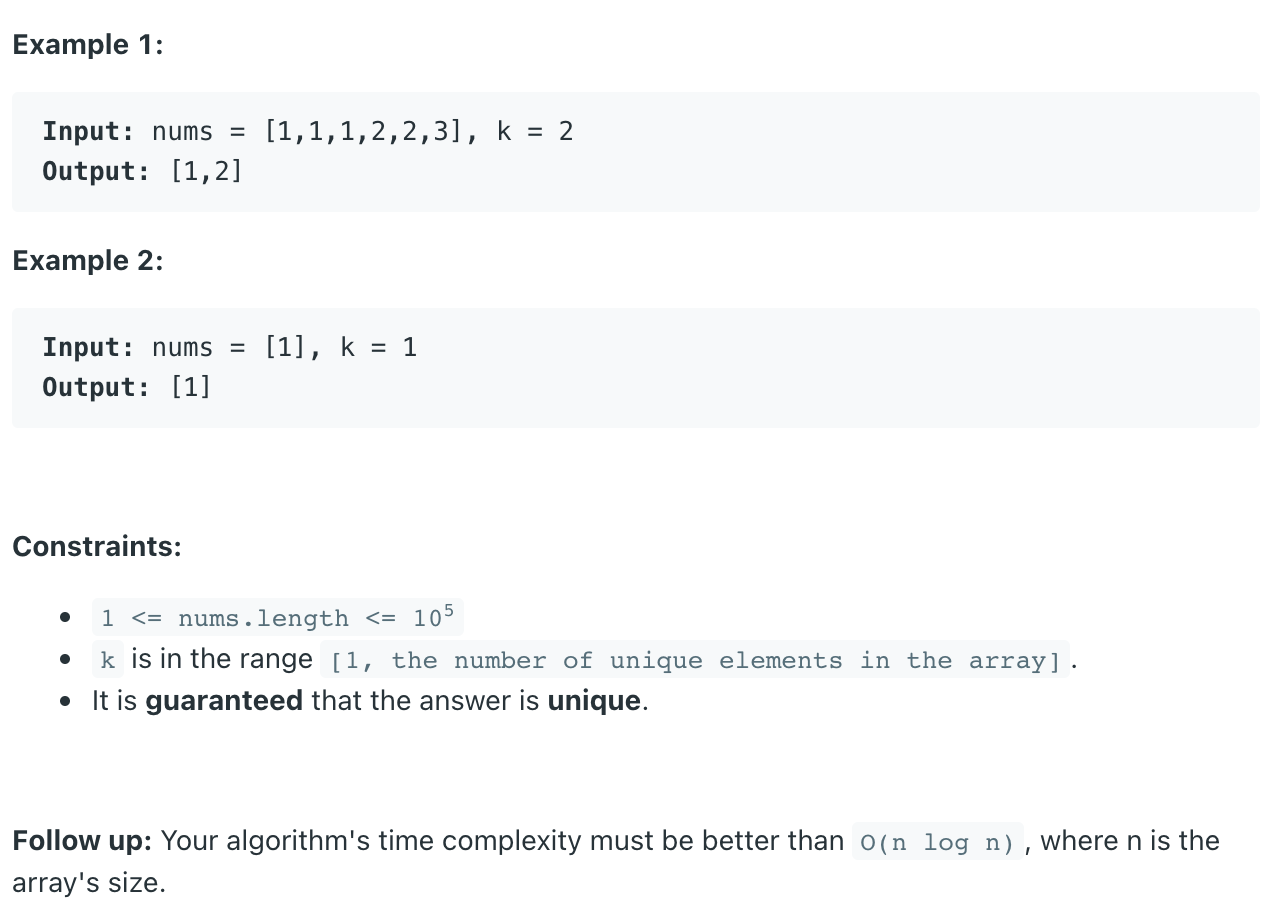Click the "Example 1:" heading
Screen dimensions: 1278x914
(x=87, y=45)
